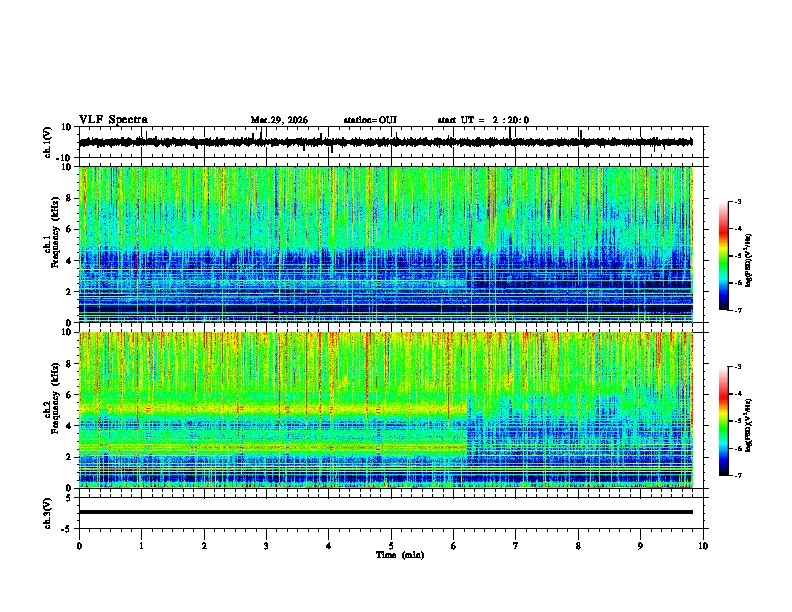Screen dimensions: 792x612
Task: Click the log(PSD) label beside ch.1 colorbar
Action: pos(748,261)
